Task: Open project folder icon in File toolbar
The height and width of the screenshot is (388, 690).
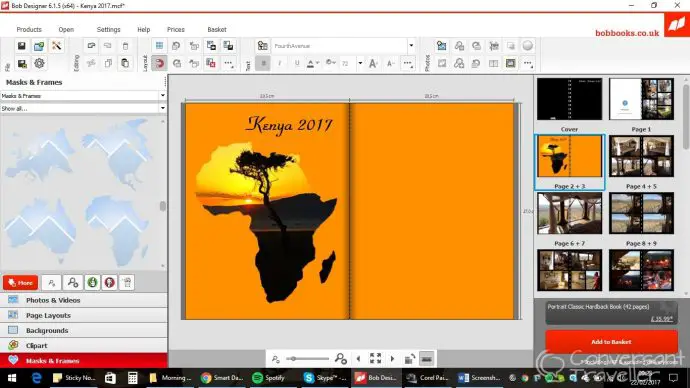Action: coord(39,46)
